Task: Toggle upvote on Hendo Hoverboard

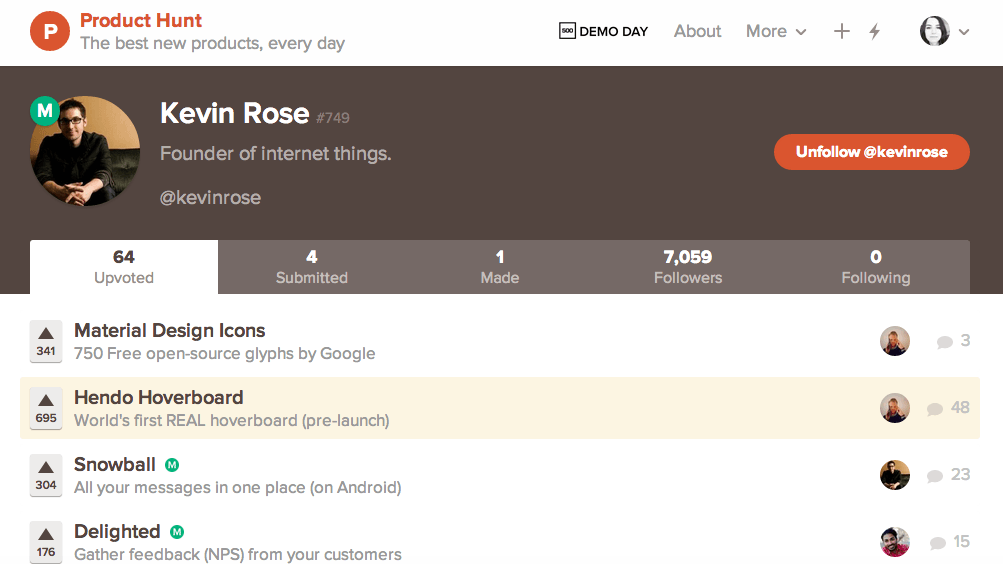Action: (46, 408)
